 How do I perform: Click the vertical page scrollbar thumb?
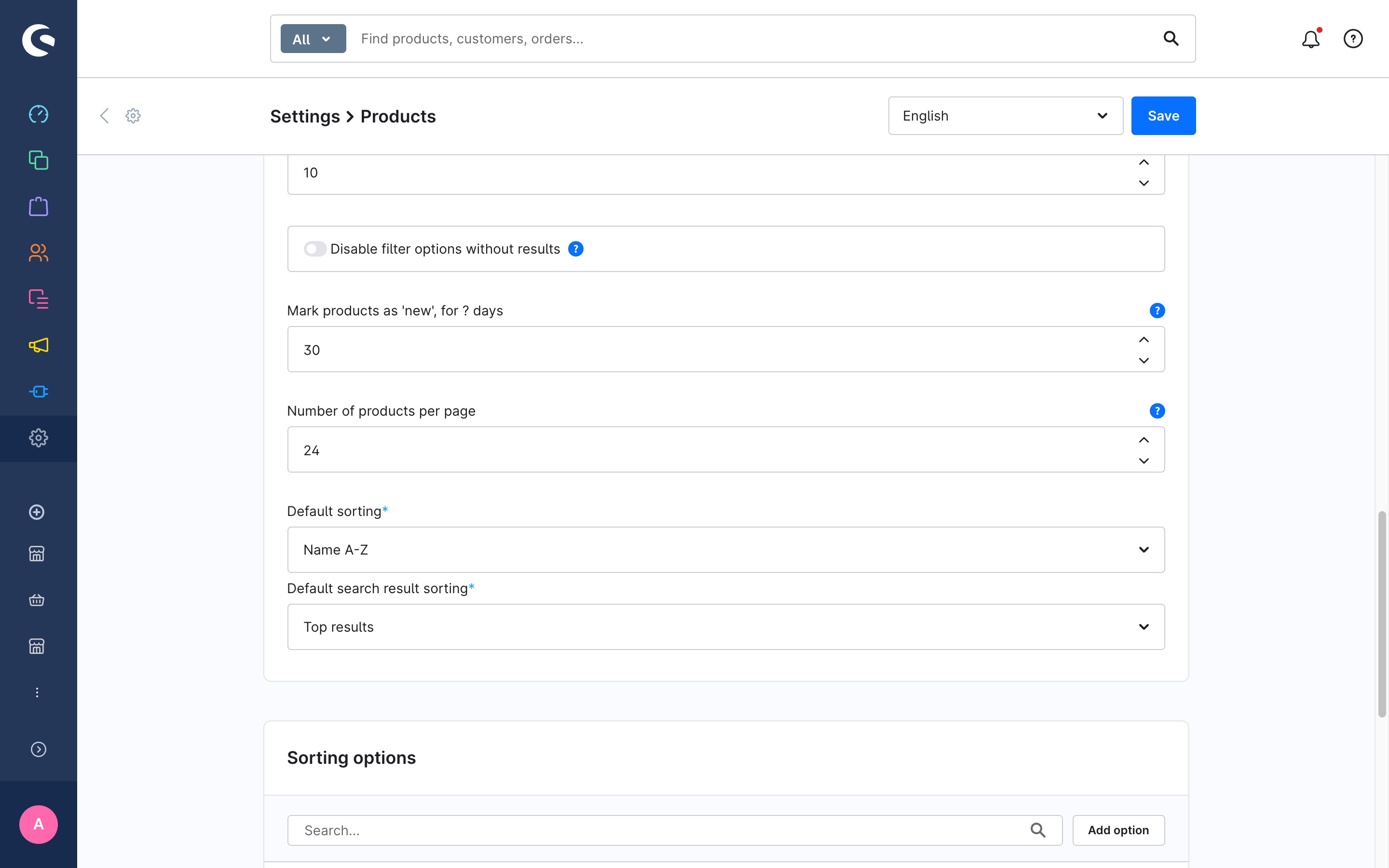tap(1382, 614)
